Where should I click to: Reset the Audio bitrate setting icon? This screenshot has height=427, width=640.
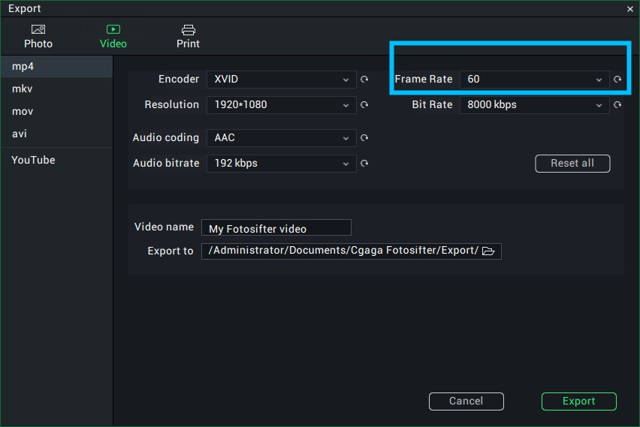click(x=364, y=164)
